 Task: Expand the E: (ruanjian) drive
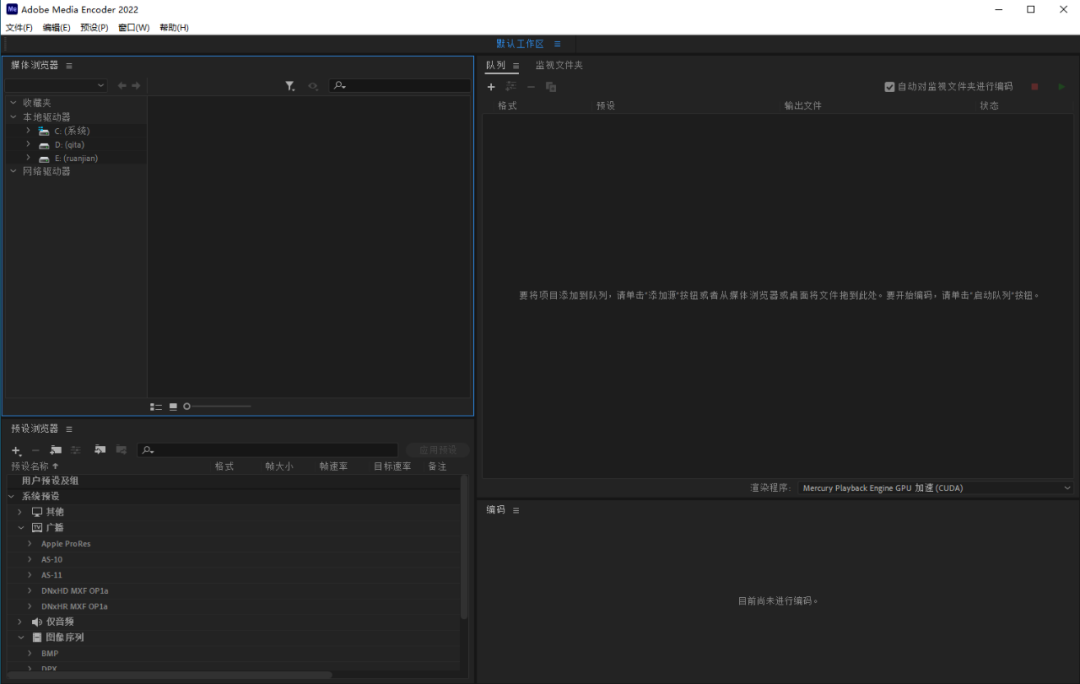28,158
